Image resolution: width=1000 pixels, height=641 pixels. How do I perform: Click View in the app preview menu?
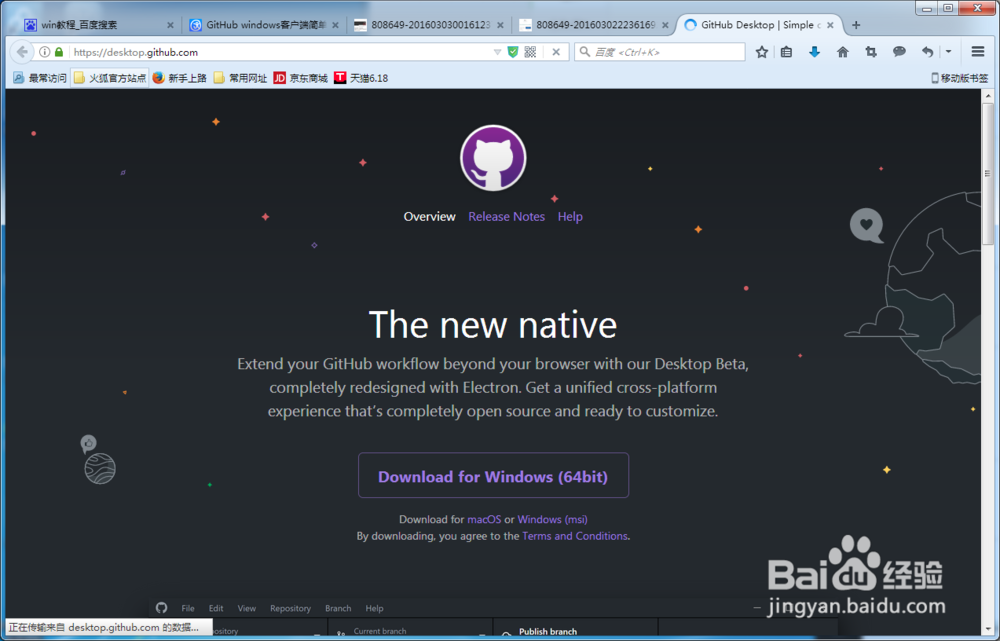[x=246, y=608]
